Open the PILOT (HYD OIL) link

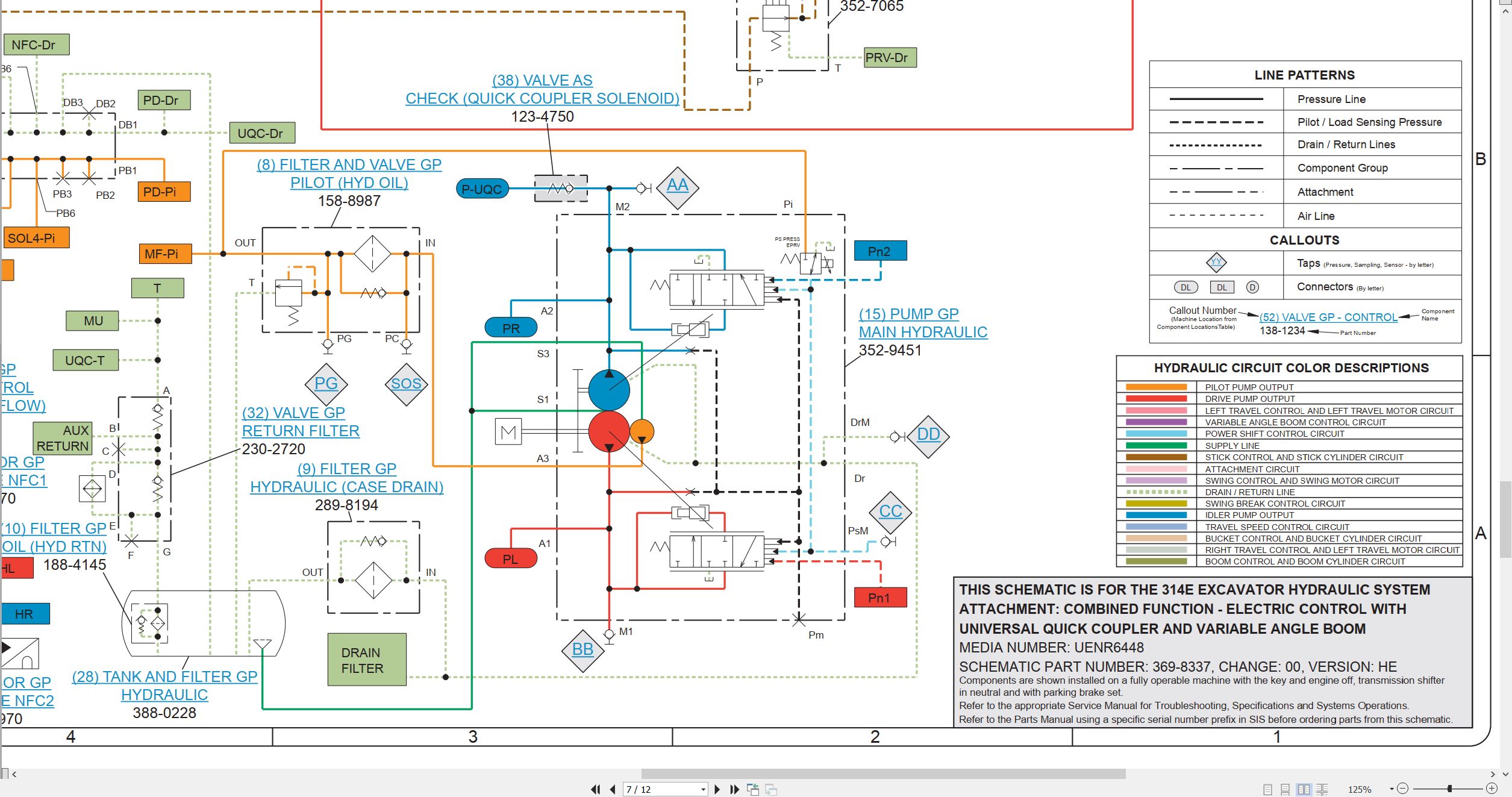[349, 183]
